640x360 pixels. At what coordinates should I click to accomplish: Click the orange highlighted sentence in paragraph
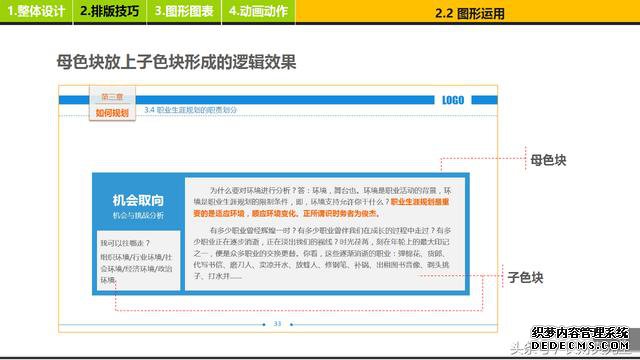pos(321,208)
